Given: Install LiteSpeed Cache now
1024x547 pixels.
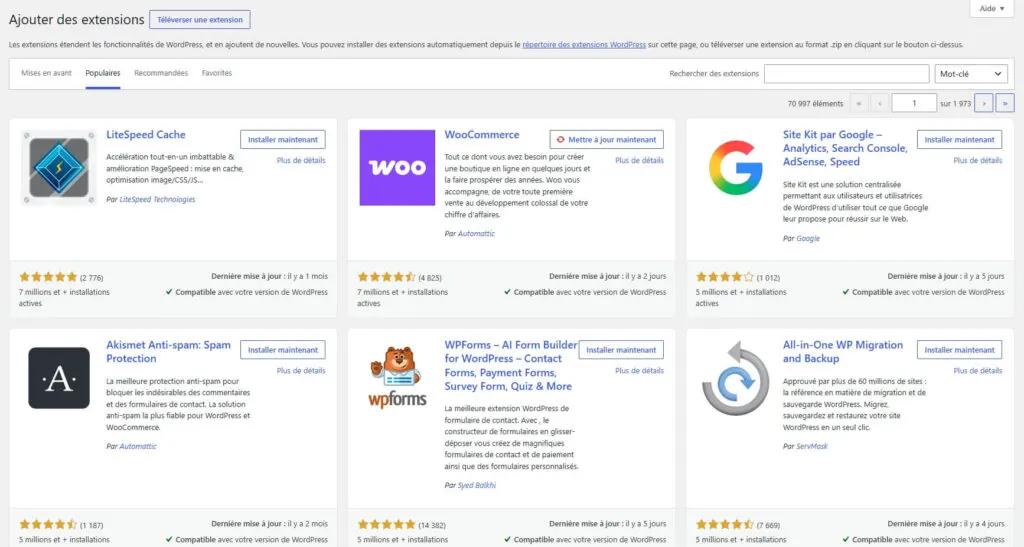Looking at the screenshot, I should 283,140.
